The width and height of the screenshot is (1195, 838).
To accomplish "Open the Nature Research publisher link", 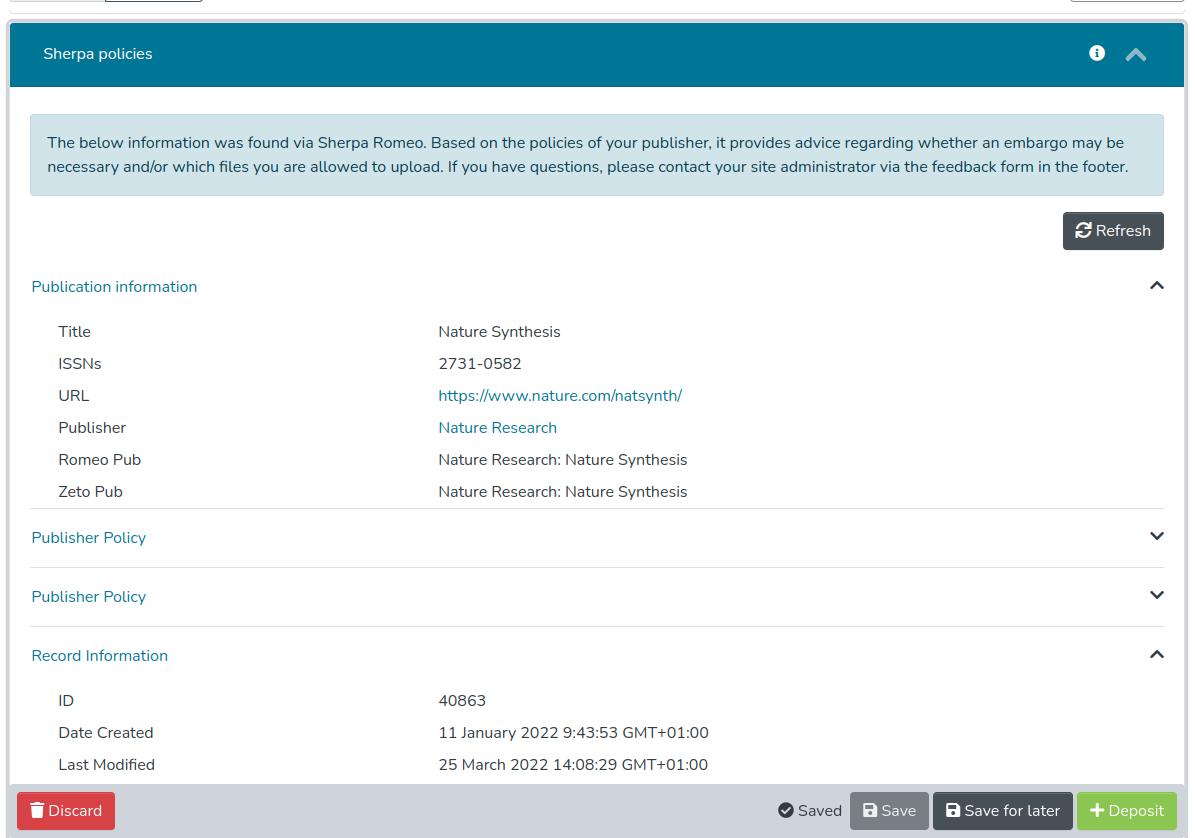I will (497, 428).
